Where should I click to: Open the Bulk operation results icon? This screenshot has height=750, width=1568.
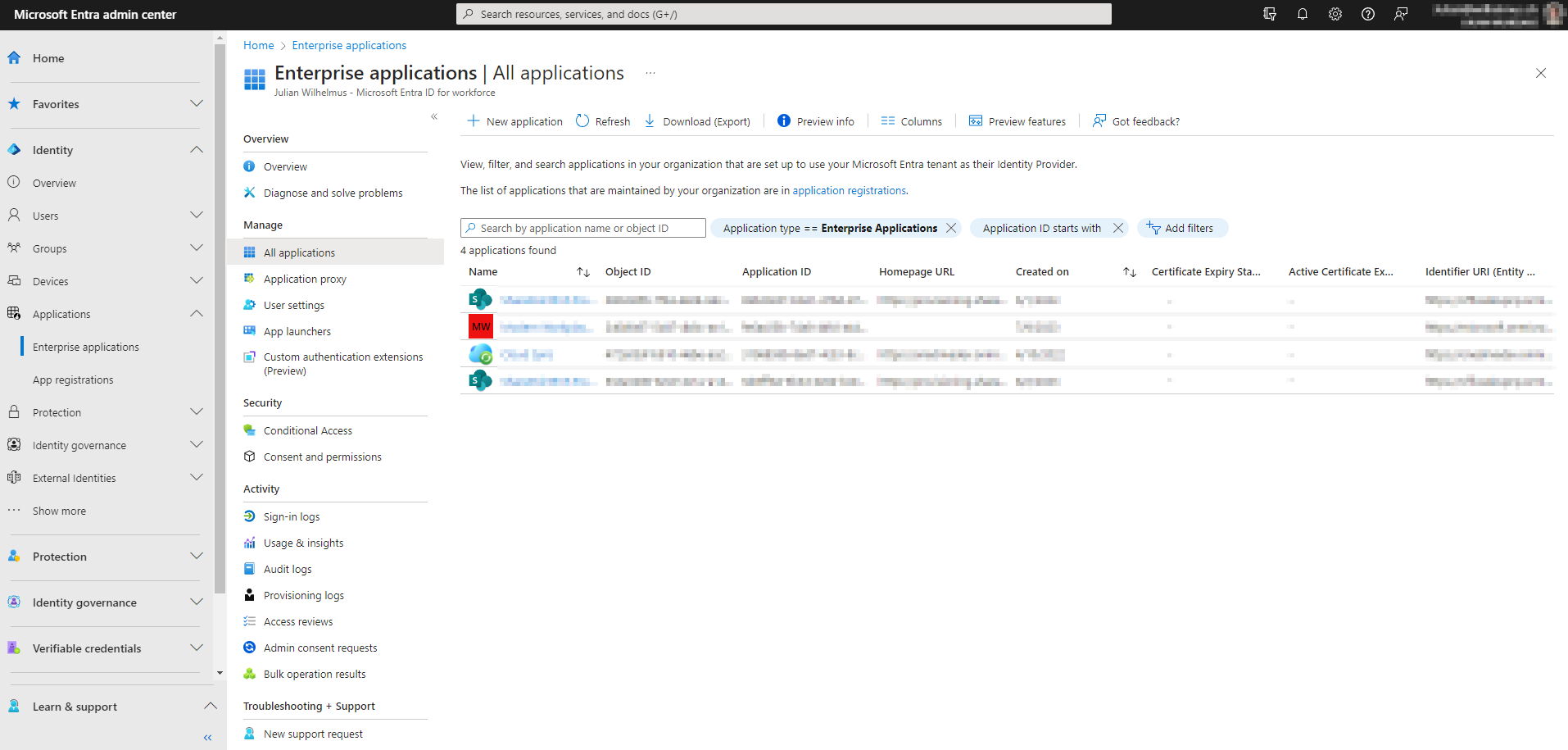coord(250,674)
